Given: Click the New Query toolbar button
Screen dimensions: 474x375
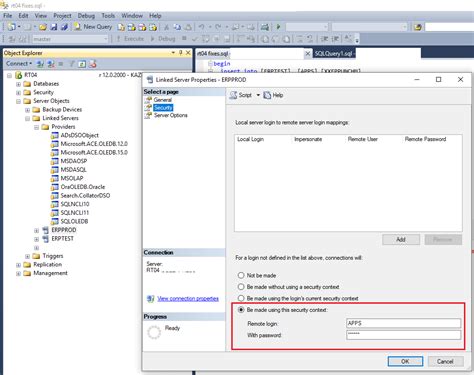Looking at the screenshot, I should [x=93, y=27].
